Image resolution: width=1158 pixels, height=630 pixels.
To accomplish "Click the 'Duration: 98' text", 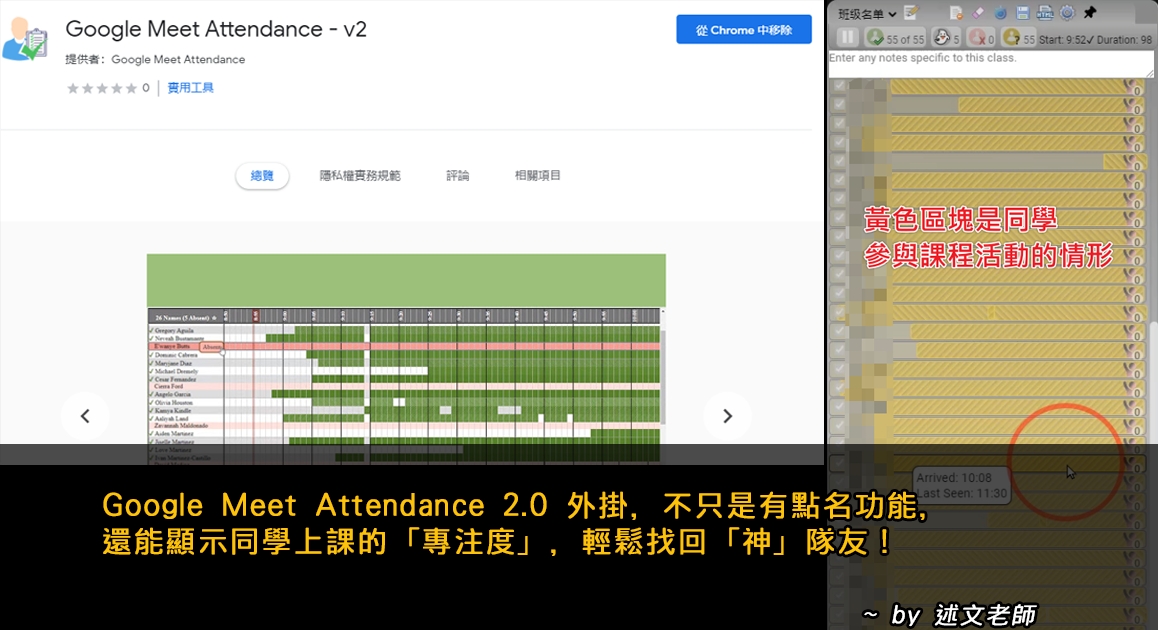I will 1124,40.
